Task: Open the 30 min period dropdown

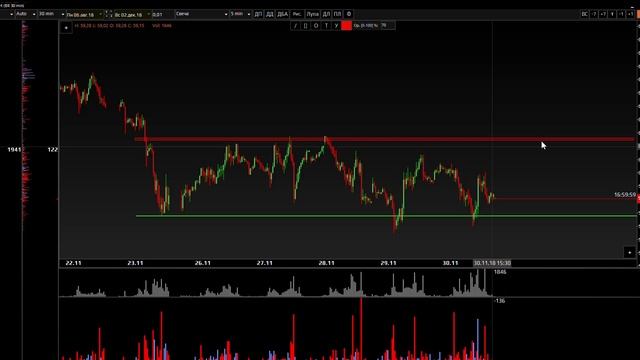Action: click(x=51, y=14)
